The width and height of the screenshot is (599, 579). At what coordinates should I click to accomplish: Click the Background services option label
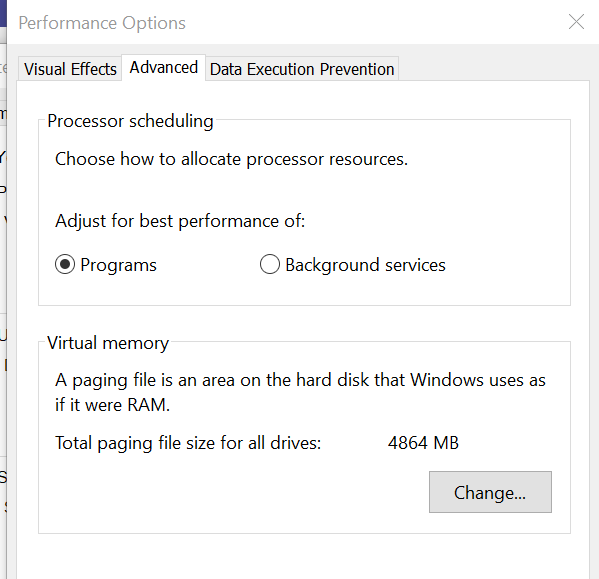pos(365,265)
